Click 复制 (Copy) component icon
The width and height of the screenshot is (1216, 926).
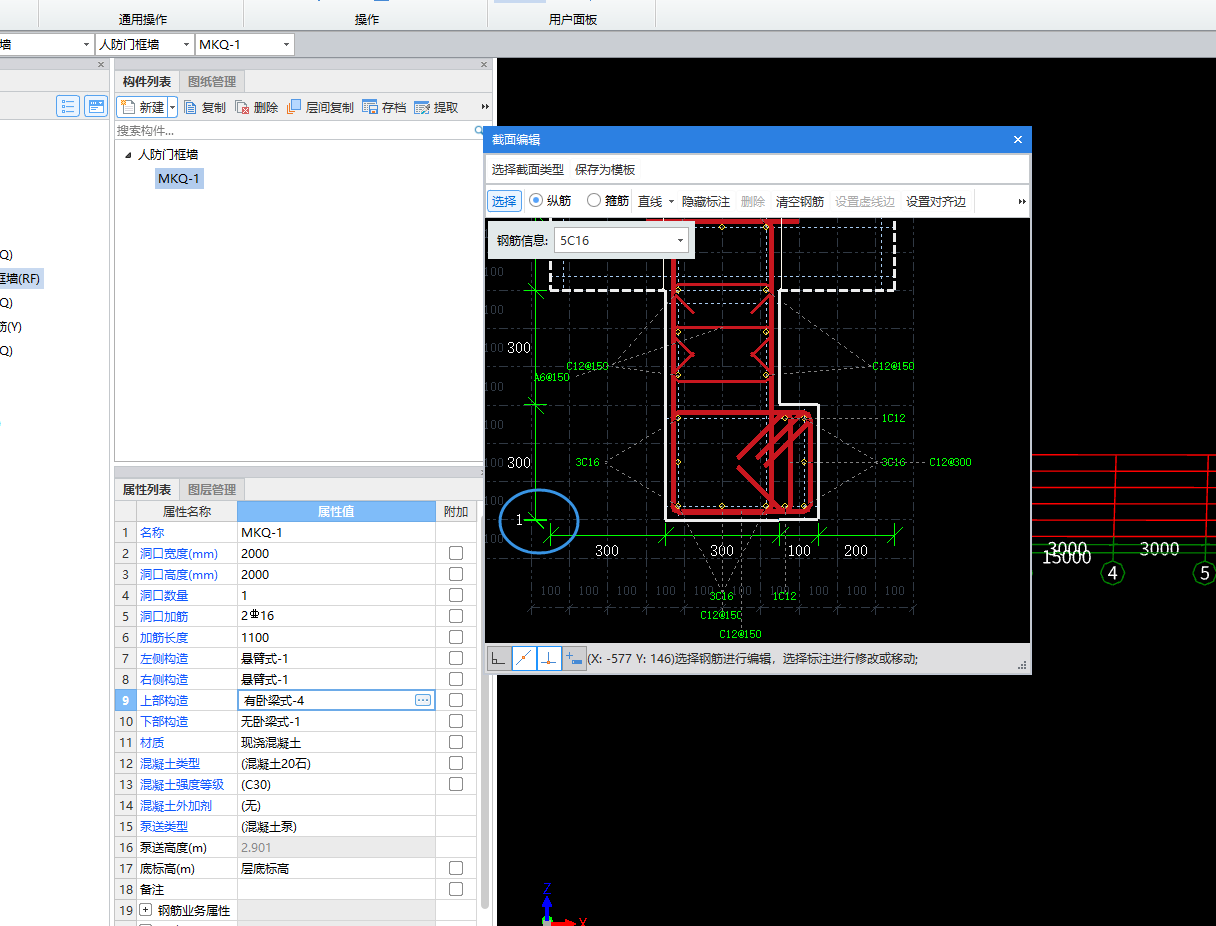(x=205, y=107)
